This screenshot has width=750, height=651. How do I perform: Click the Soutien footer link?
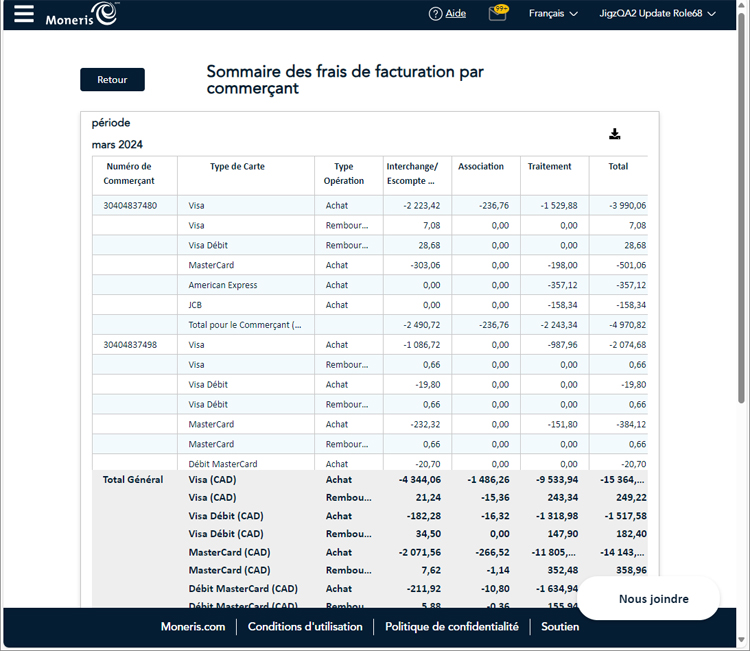560,627
